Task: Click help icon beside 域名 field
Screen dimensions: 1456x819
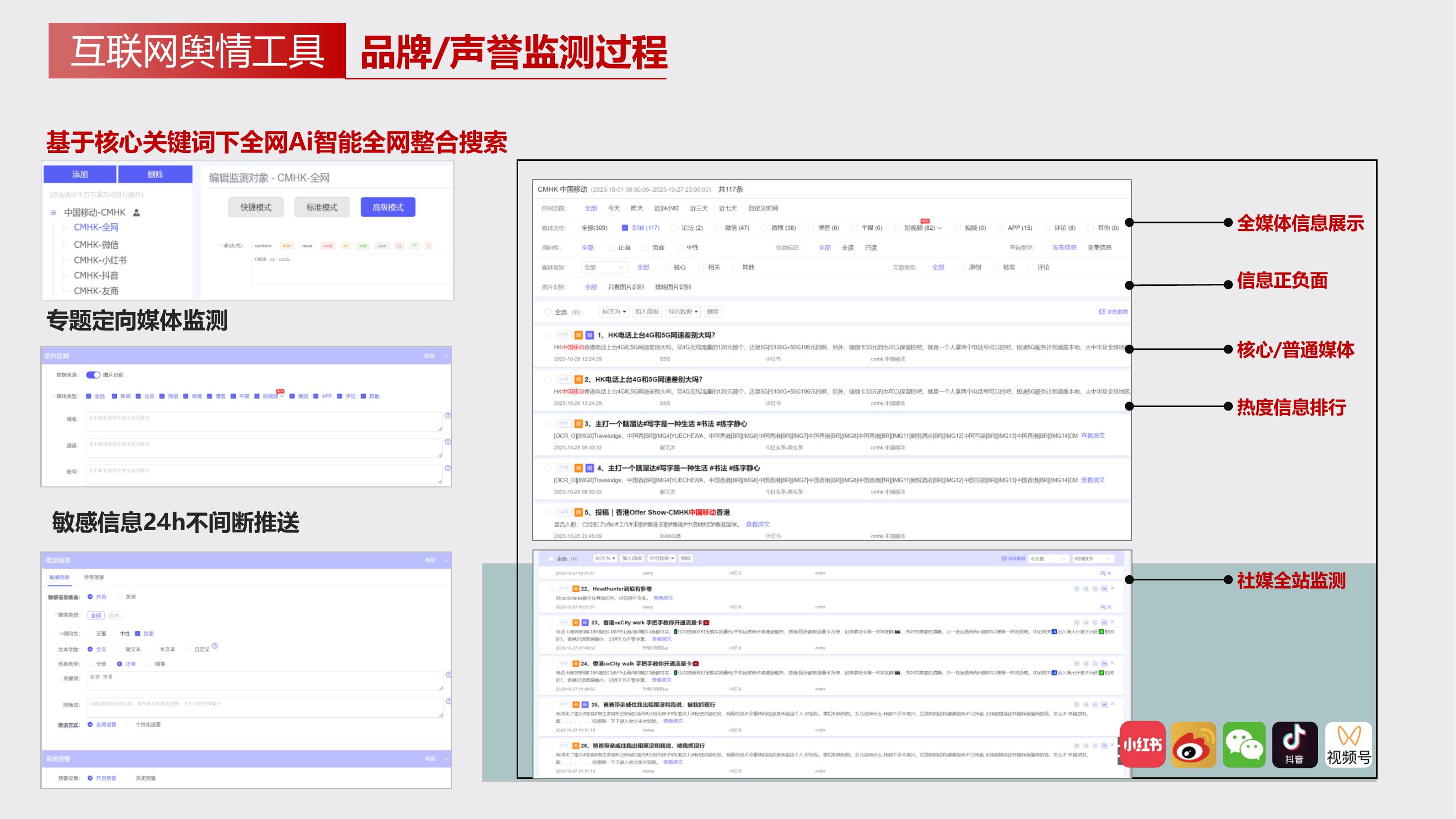Action: (448, 415)
